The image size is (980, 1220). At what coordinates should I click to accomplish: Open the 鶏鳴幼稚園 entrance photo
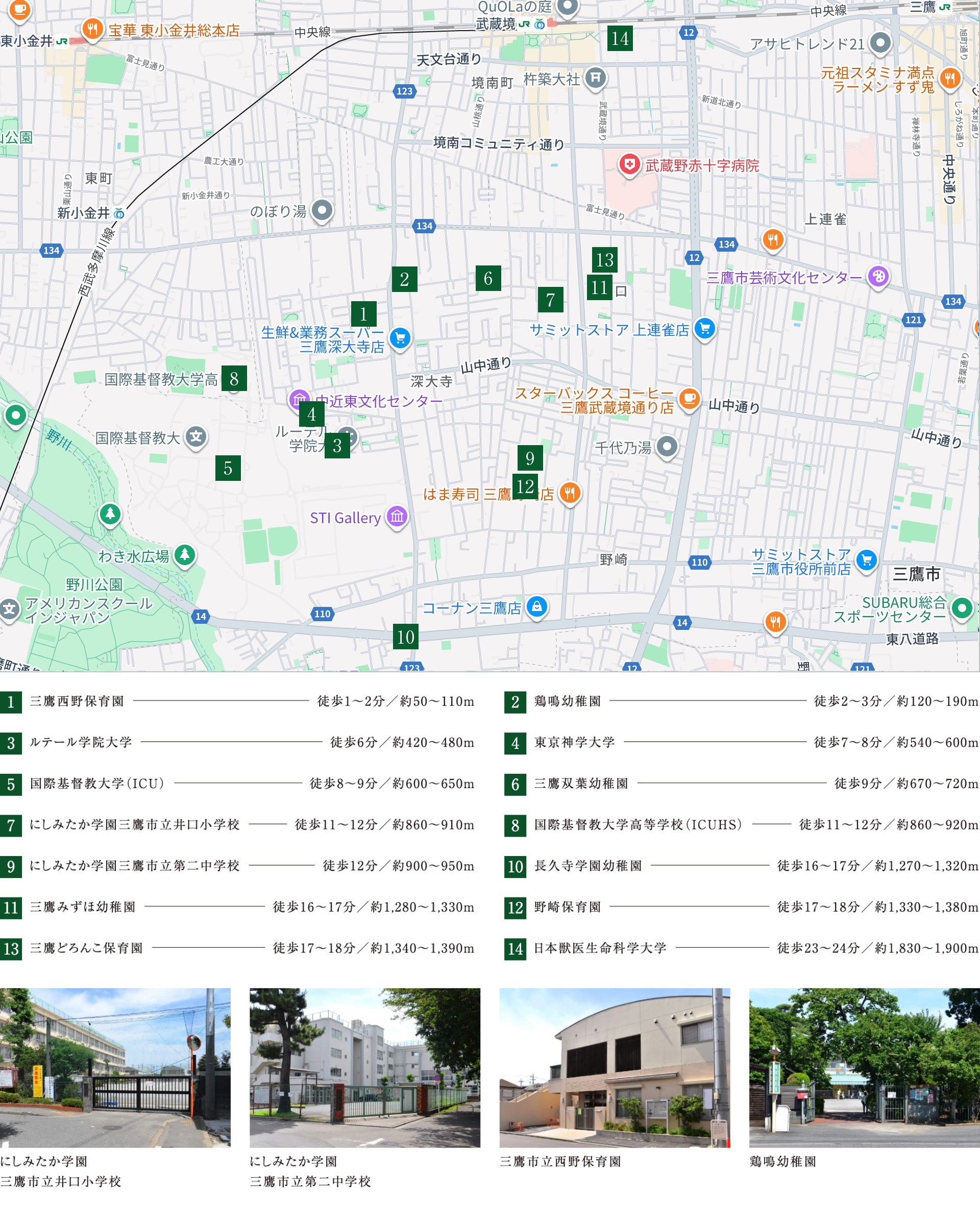click(864, 1067)
